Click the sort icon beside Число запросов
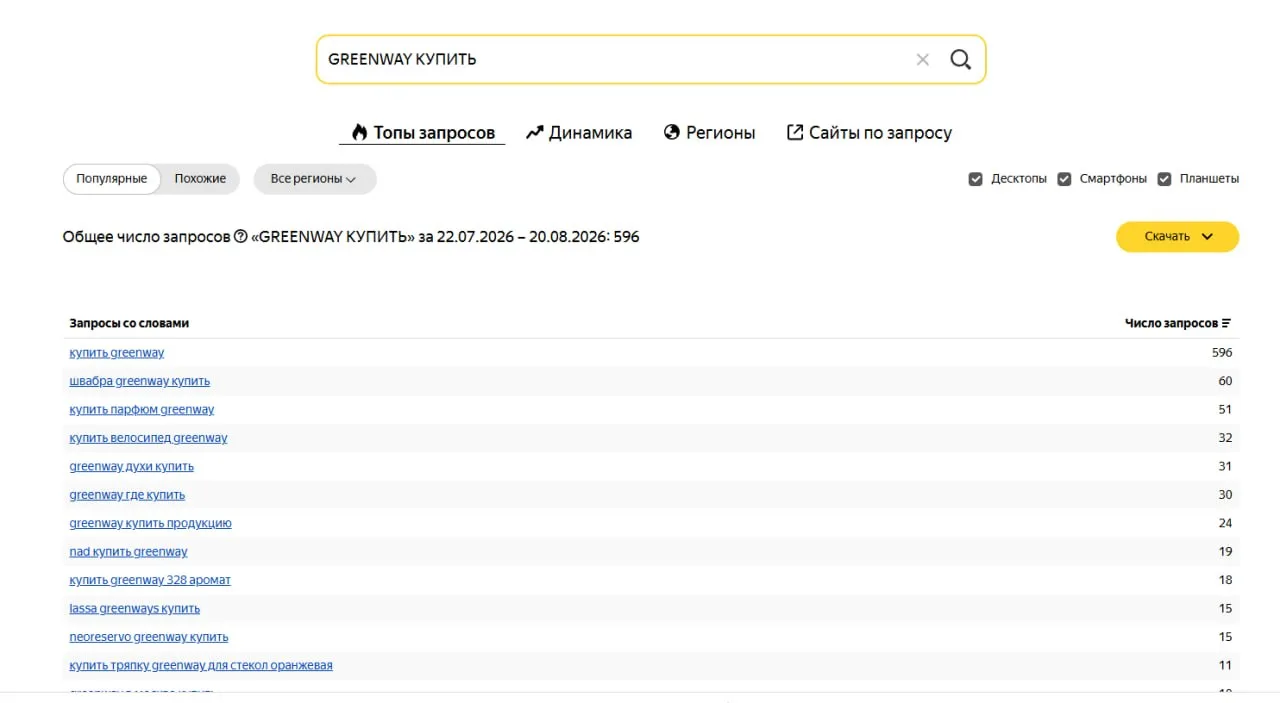 [1226, 323]
